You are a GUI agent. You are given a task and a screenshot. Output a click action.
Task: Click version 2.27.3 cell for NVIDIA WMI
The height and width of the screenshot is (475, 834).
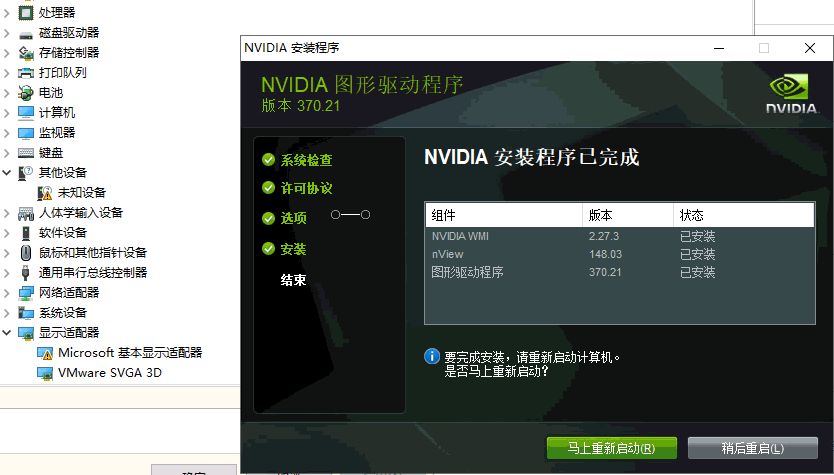click(x=604, y=236)
